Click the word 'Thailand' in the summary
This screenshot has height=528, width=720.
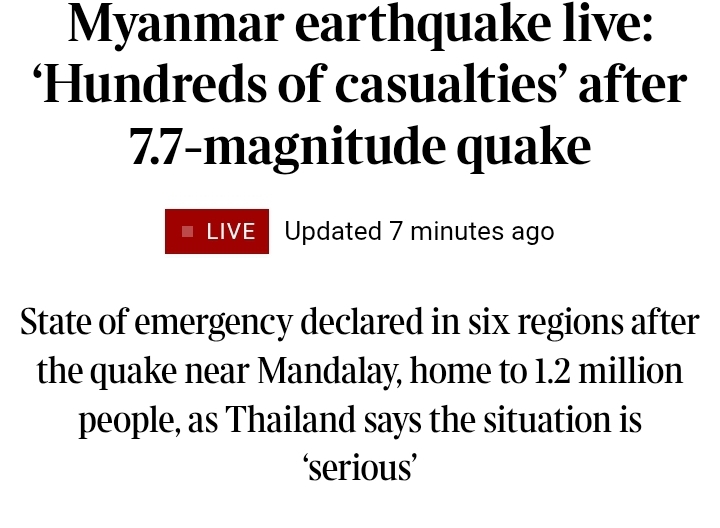(x=290, y=419)
